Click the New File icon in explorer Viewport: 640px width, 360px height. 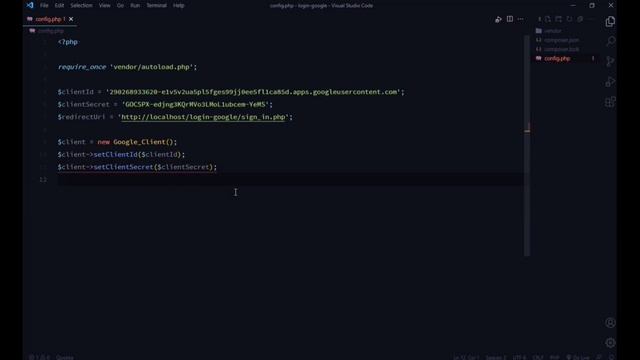point(548,19)
